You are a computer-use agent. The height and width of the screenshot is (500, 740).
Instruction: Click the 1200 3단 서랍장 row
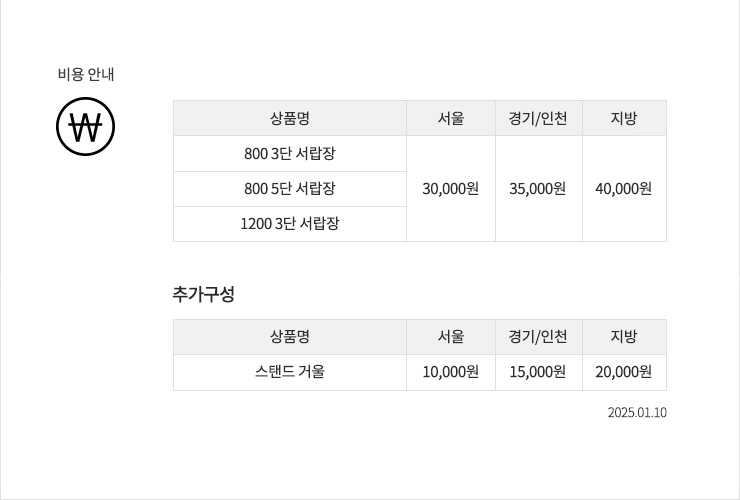(x=290, y=224)
